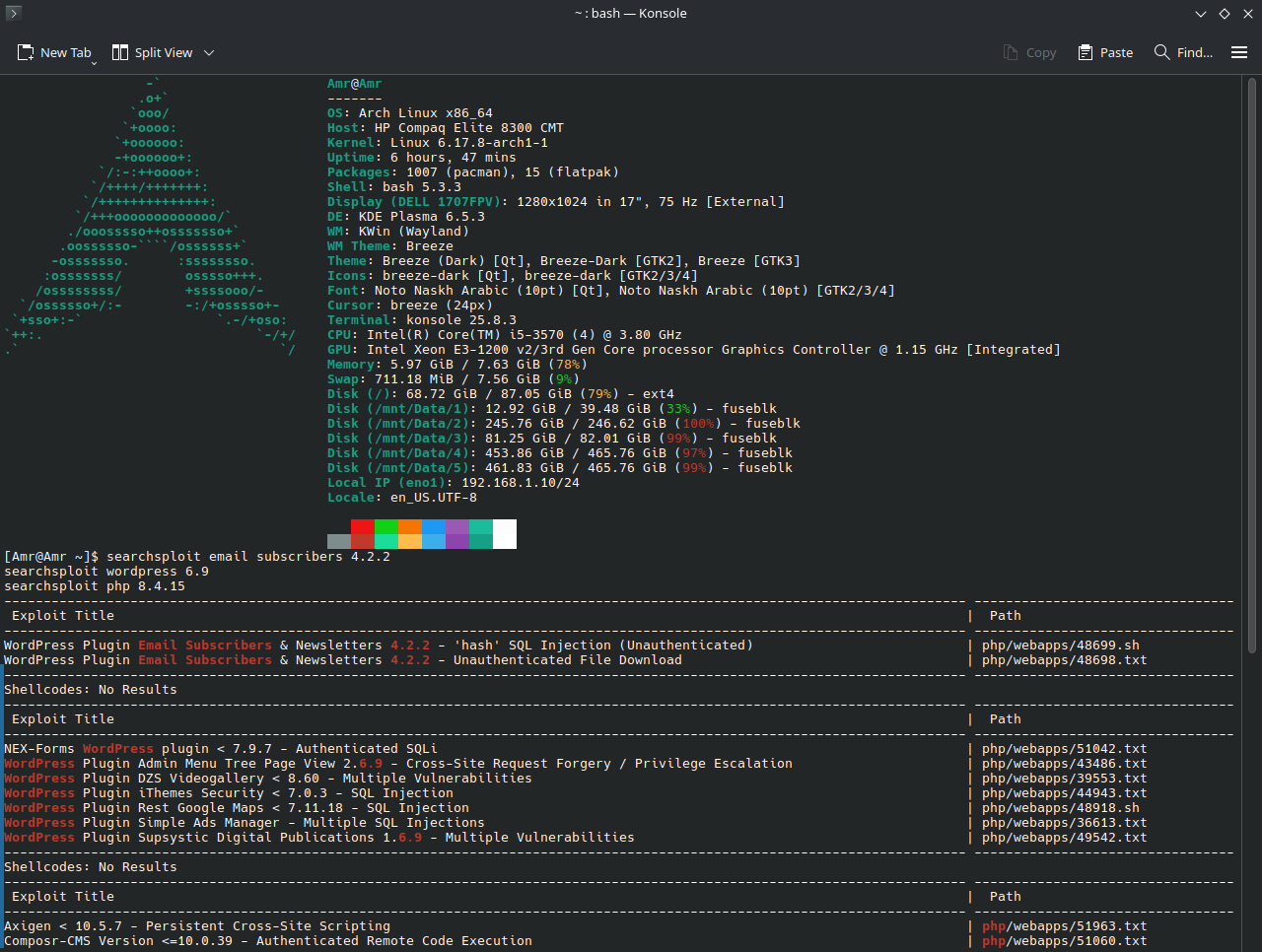Screen dimensions: 1262x952
Task: Expand the Split View dropdown chevron
Action: [x=209, y=53]
